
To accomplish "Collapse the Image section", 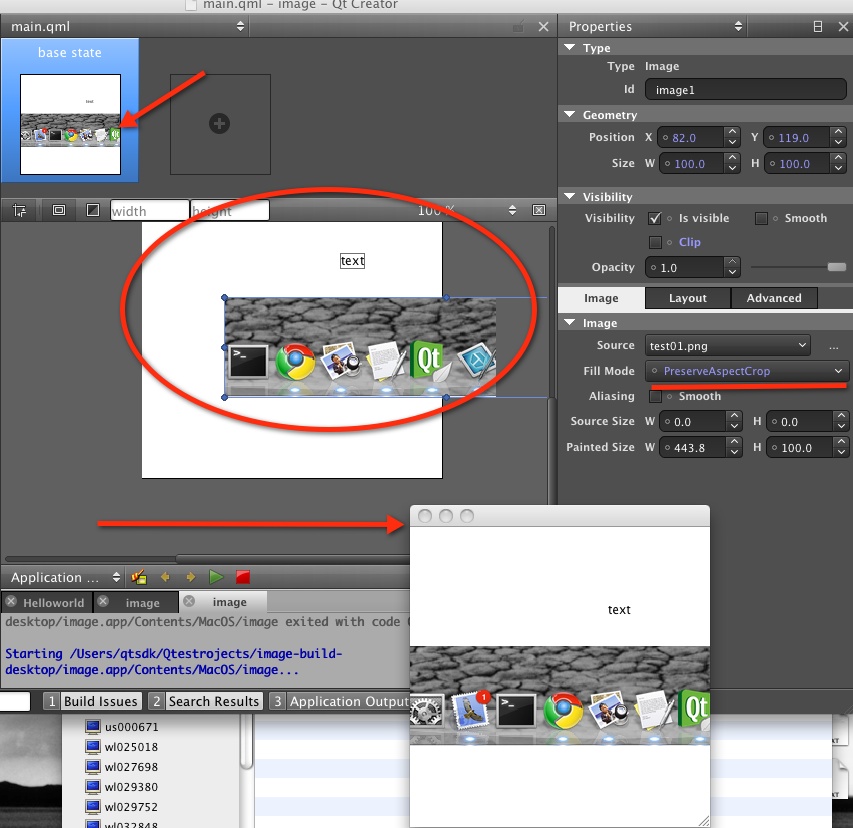I will (570, 323).
